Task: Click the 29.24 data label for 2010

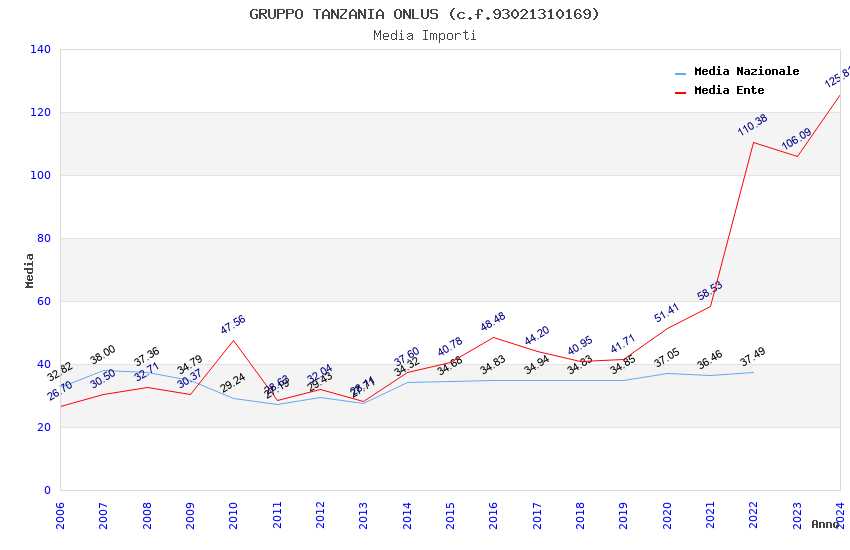Action: pyautogui.click(x=233, y=383)
